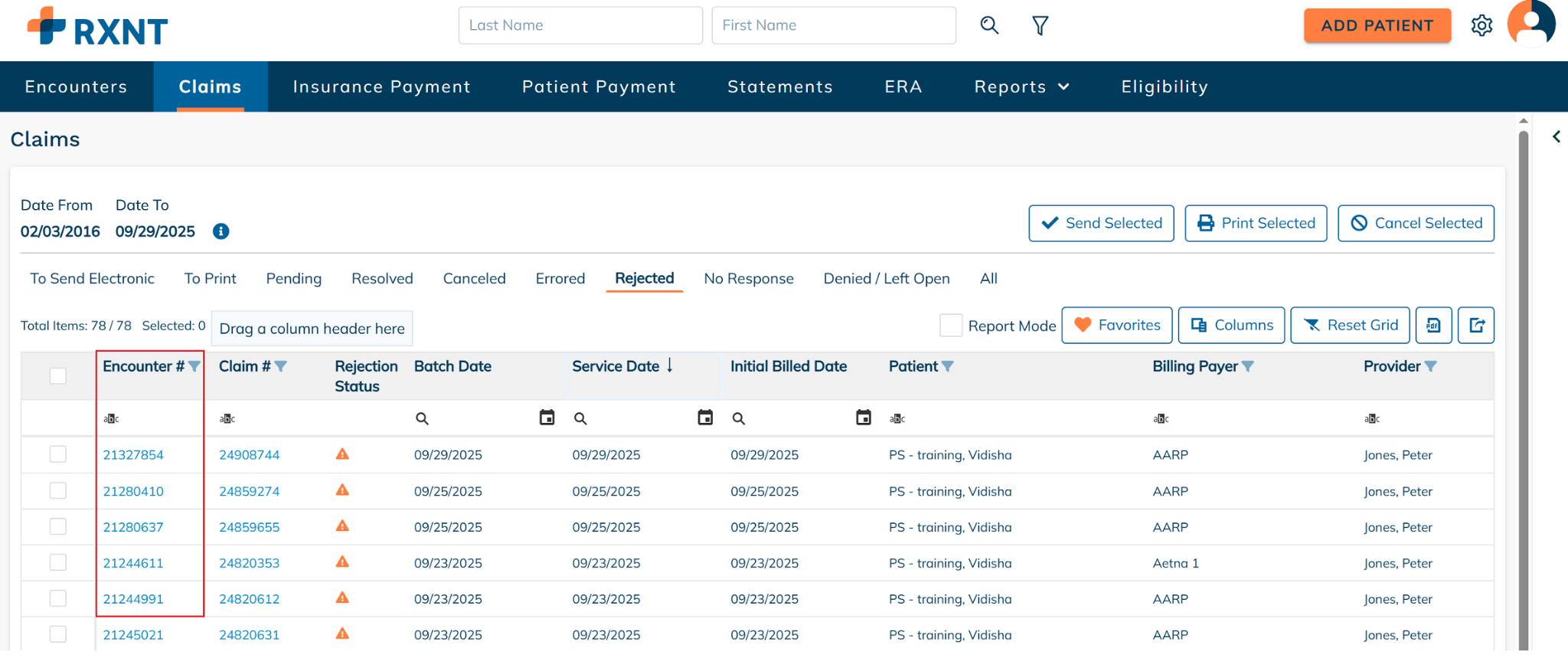
Task: Click the ADD PATIENT button
Action: coord(1377,26)
